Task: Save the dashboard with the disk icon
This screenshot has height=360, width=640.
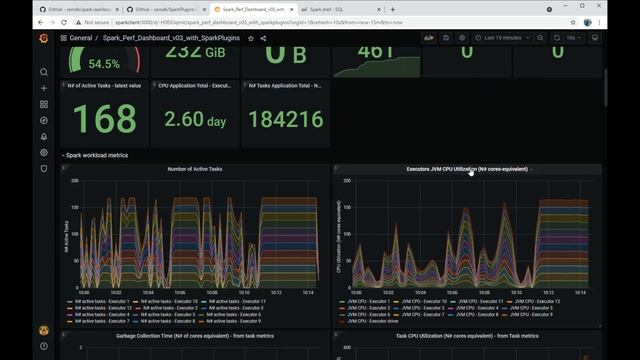Action: [446, 38]
